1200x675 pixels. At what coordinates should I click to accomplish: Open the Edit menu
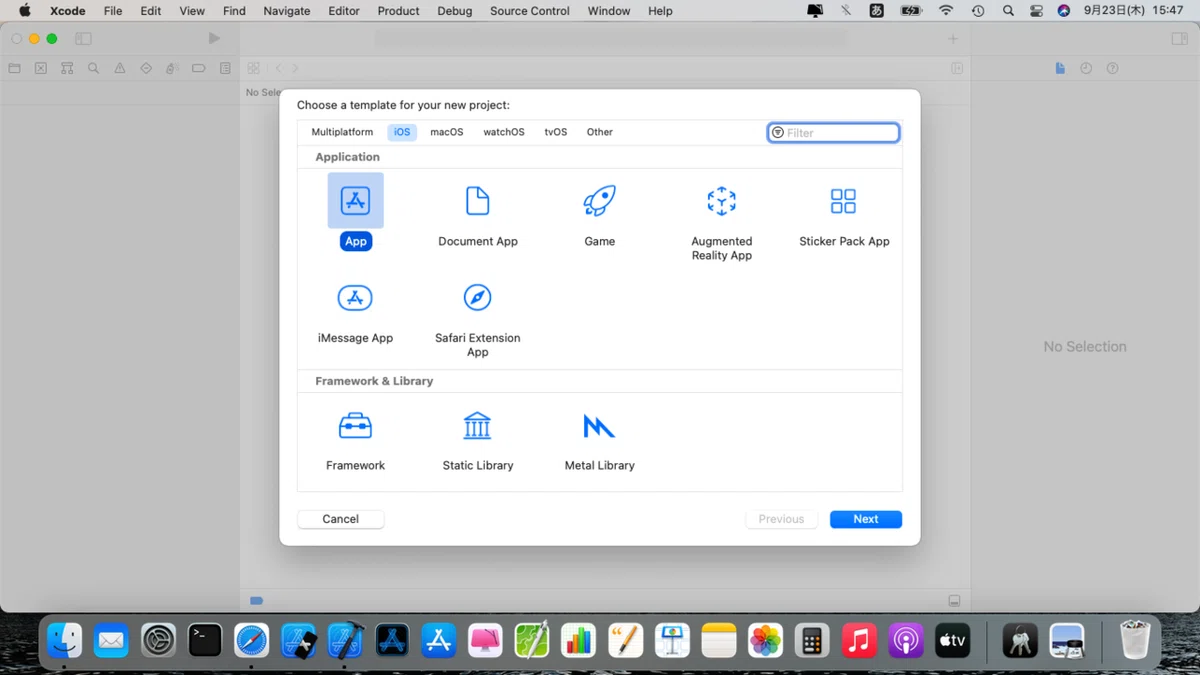coord(151,11)
